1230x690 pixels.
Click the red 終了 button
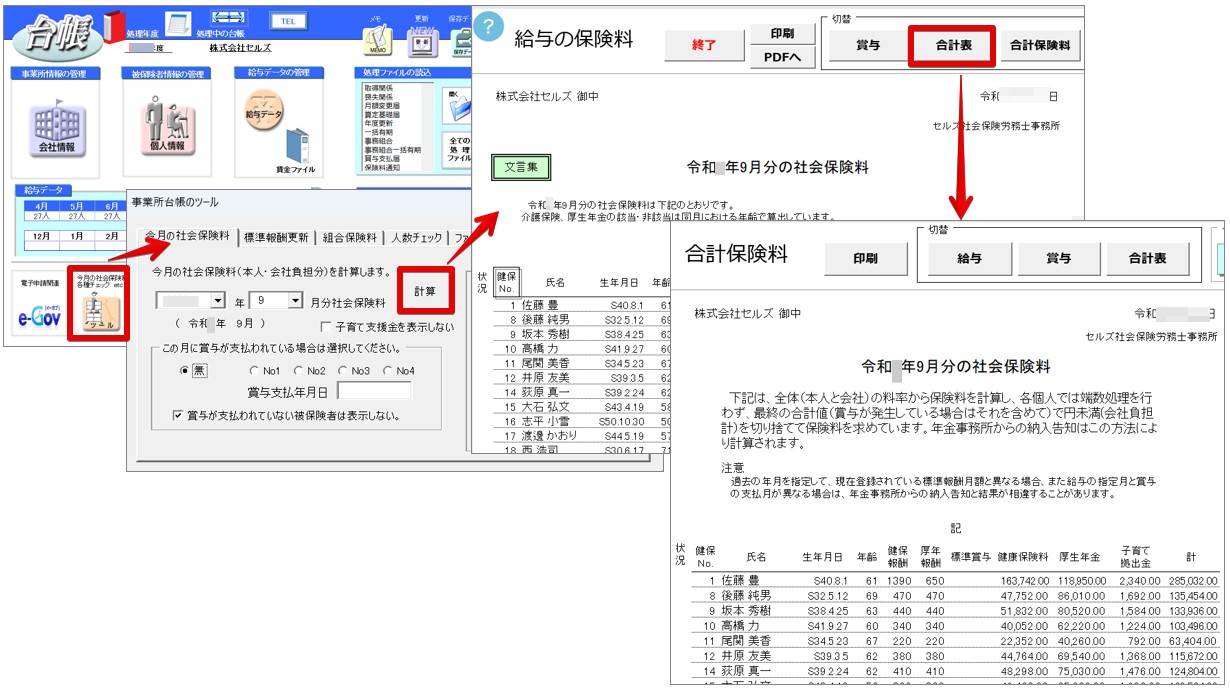point(704,45)
